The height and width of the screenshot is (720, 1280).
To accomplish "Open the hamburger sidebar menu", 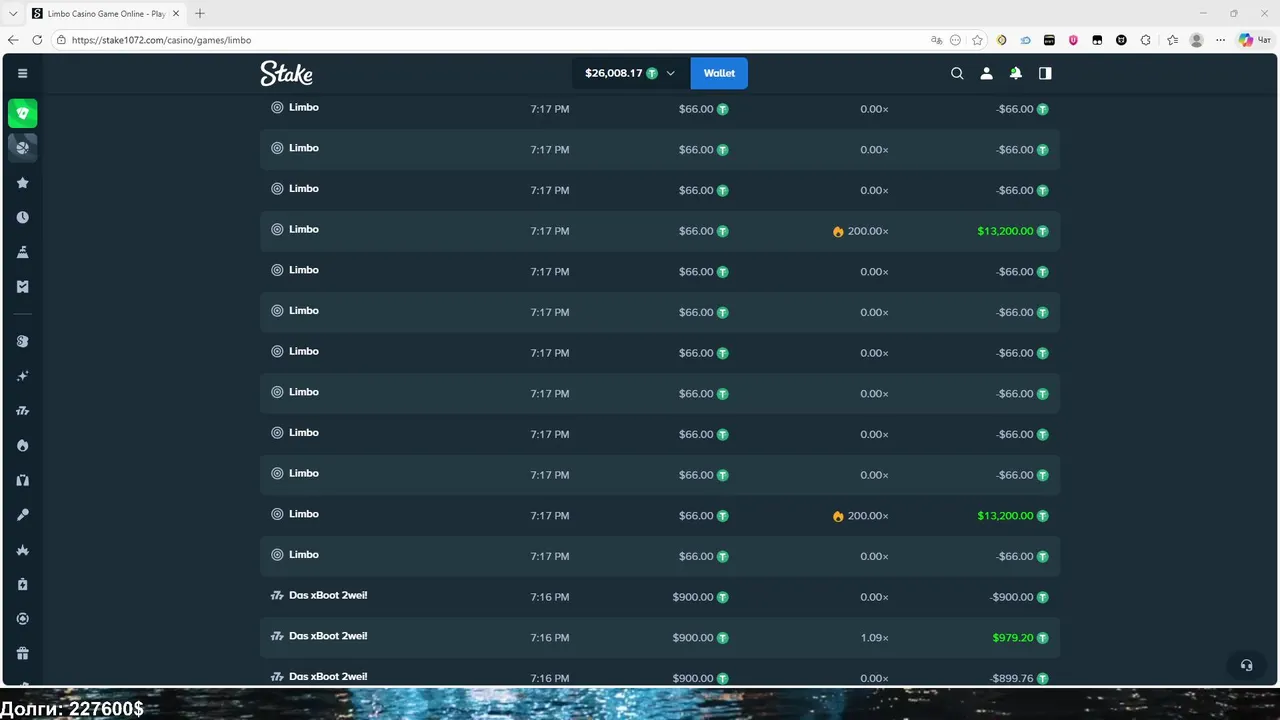I will point(23,73).
